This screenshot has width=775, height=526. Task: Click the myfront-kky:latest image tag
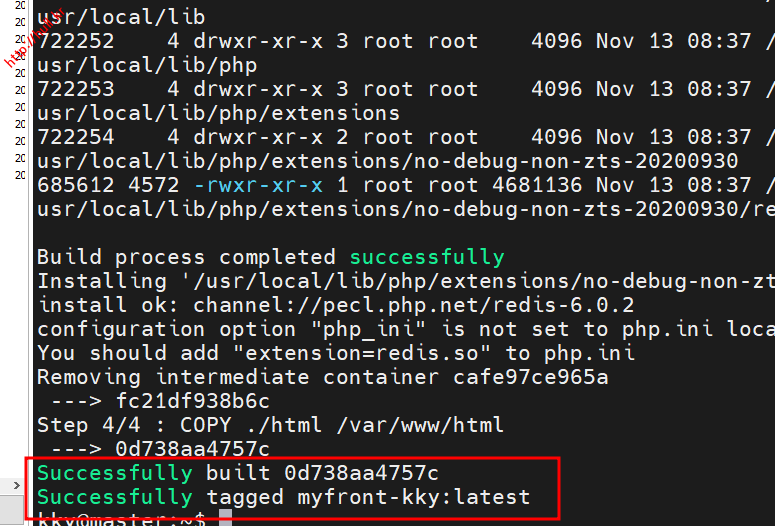point(413,497)
